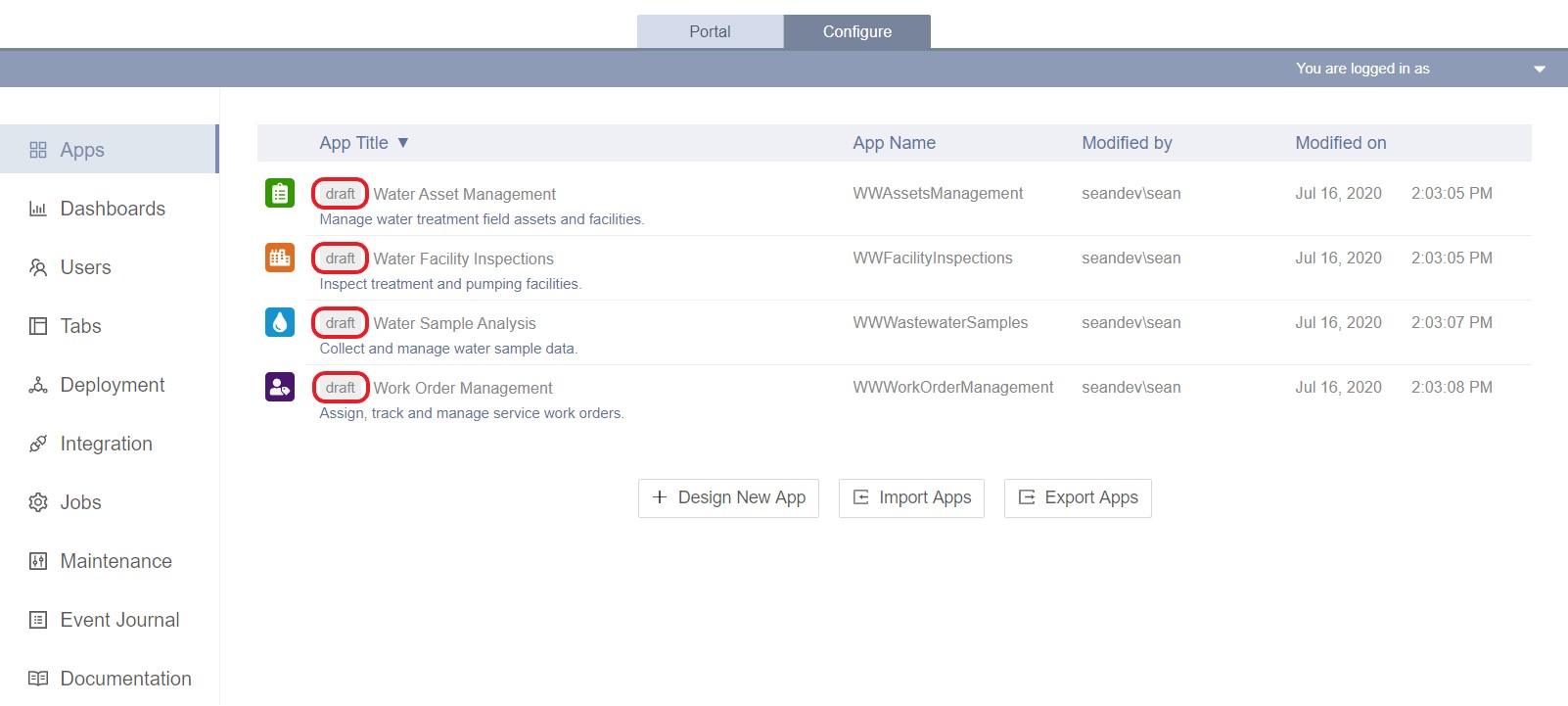1568x706 pixels.
Task: View the Event Journal
Action: 109,620
